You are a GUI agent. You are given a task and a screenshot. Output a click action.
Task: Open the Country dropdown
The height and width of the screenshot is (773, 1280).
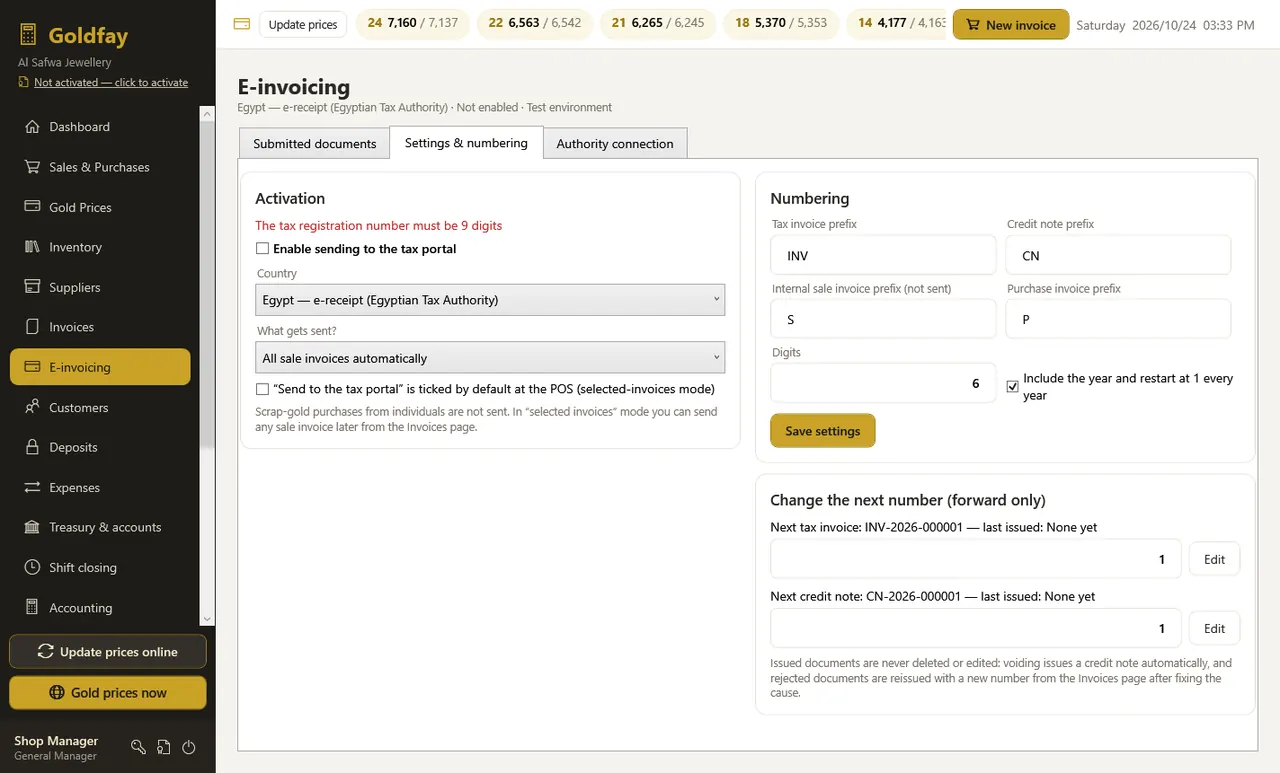490,300
